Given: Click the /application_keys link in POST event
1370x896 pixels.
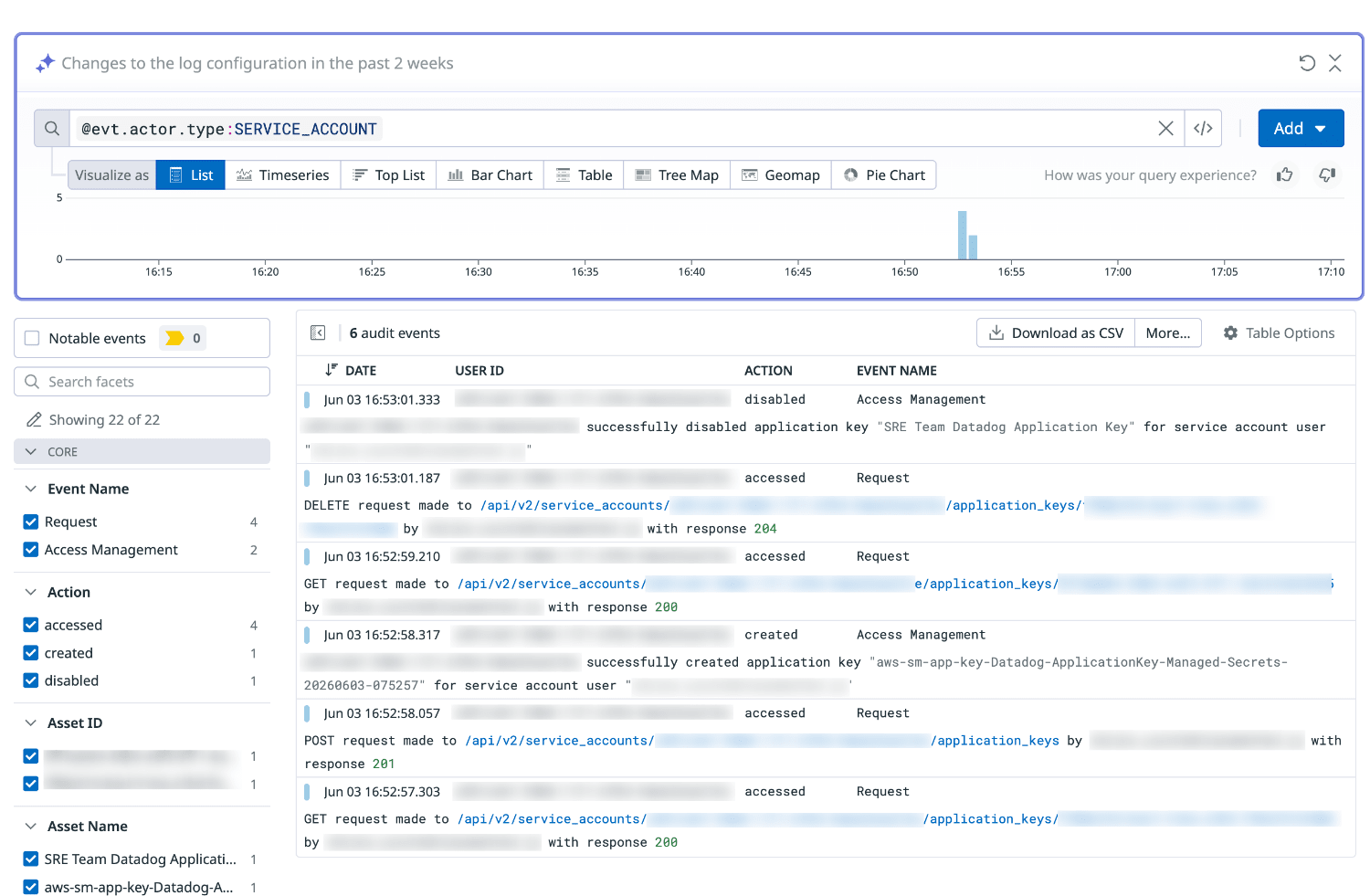Looking at the screenshot, I should click(x=995, y=741).
